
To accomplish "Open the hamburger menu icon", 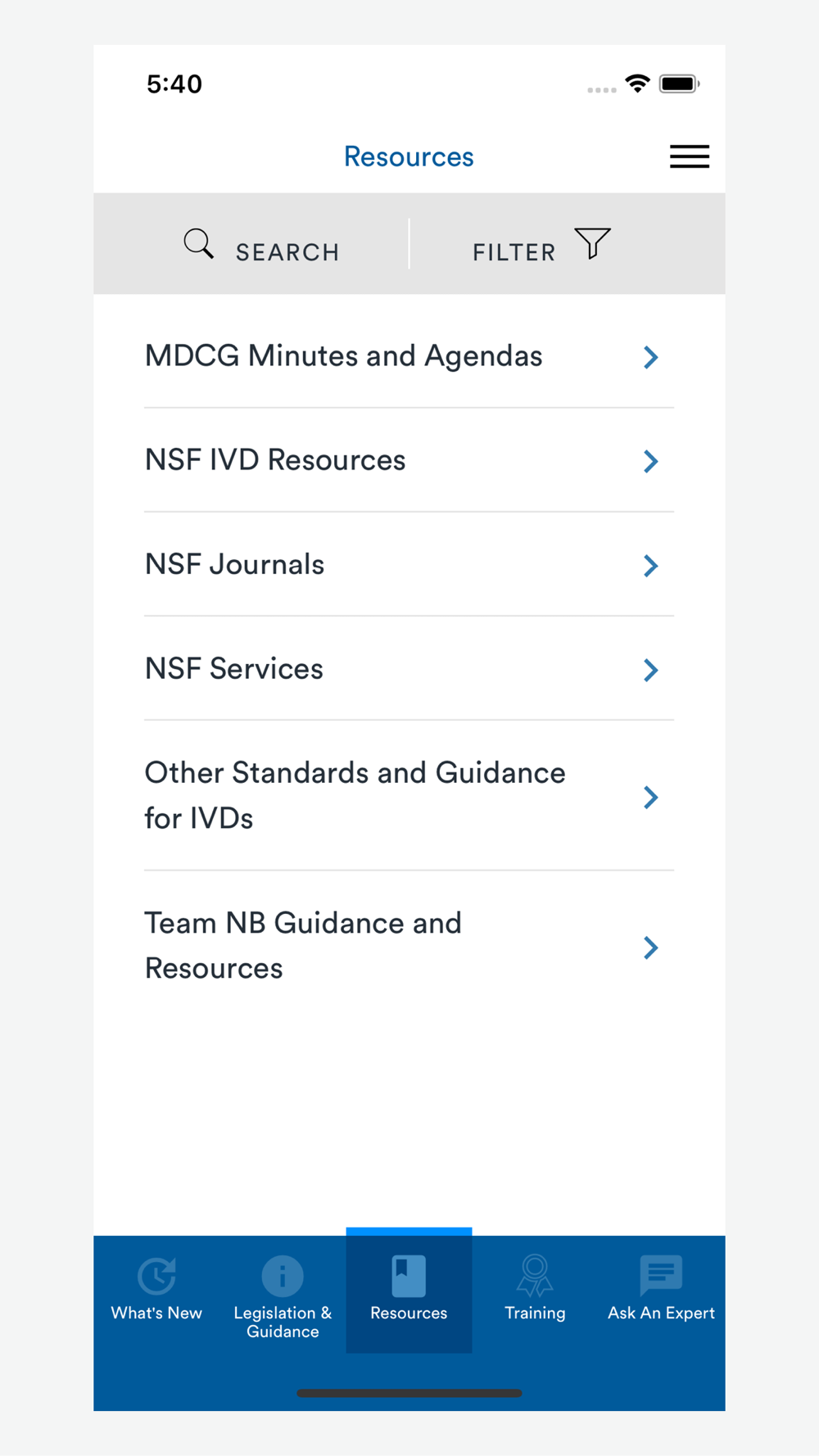I will (690, 156).
